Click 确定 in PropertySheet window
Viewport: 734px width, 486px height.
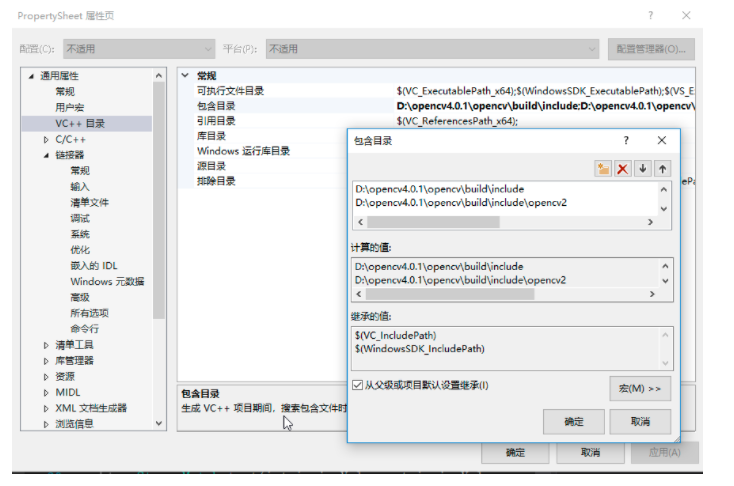click(x=515, y=452)
